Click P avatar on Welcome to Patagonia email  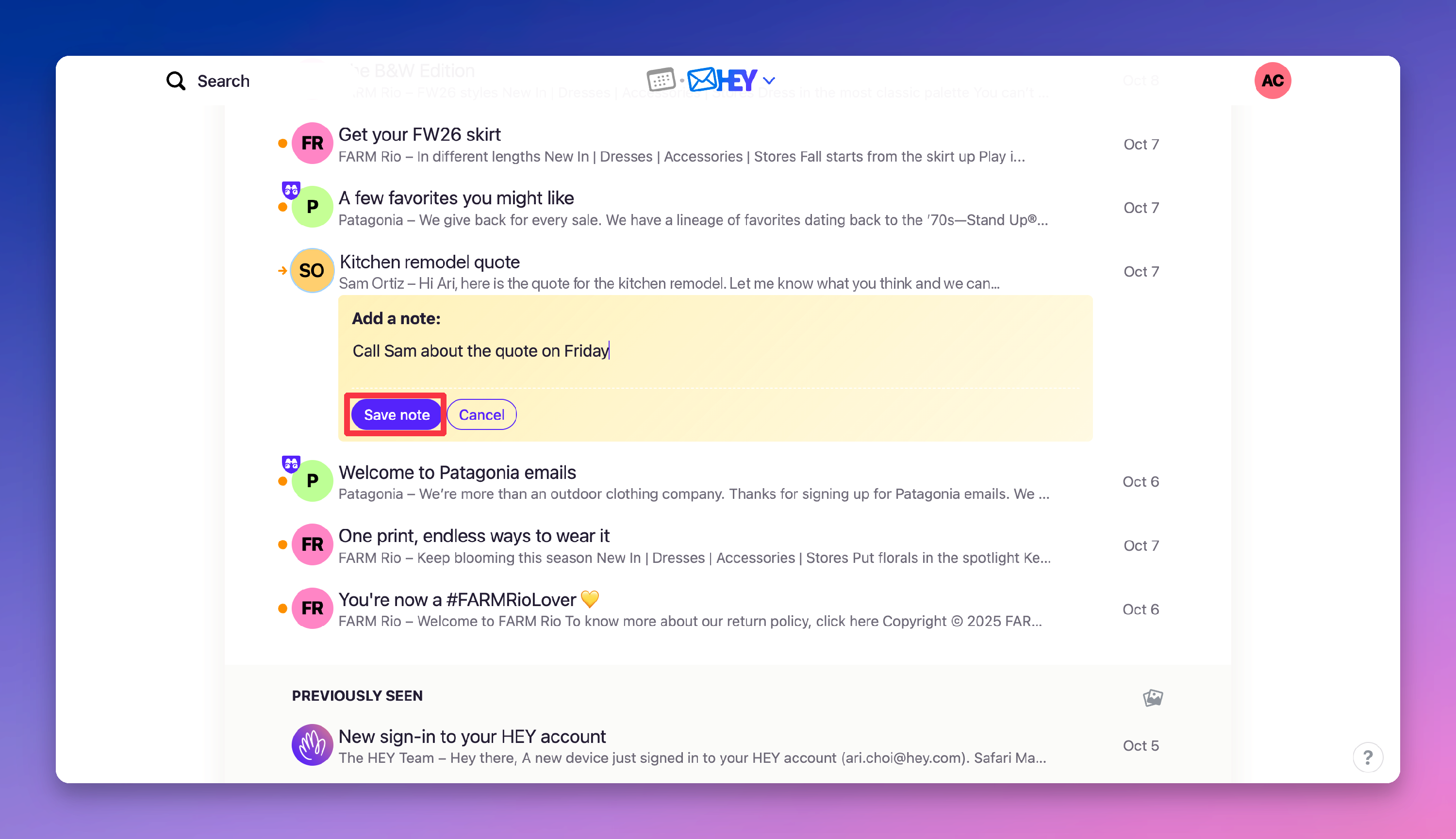pyautogui.click(x=312, y=480)
